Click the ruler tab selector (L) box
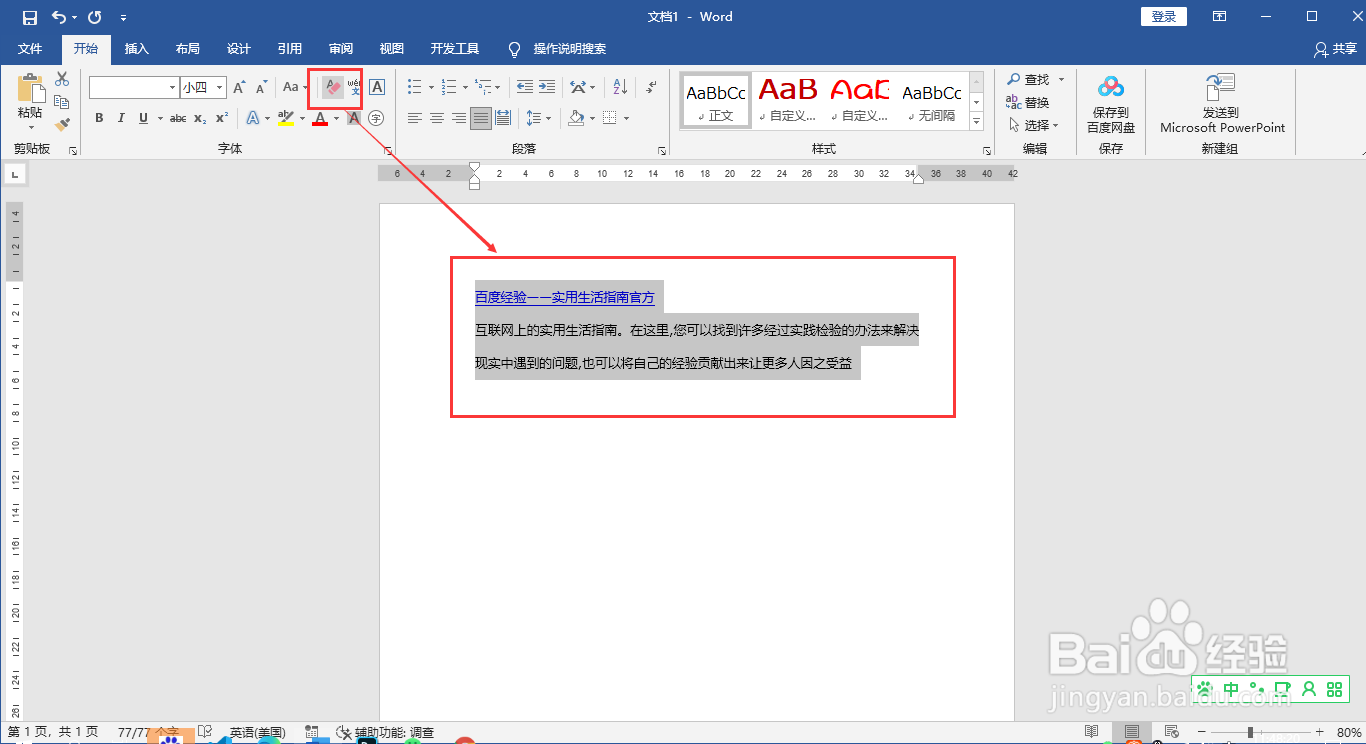Image resolution: width=1366 pixels, height=744 pixels. click(x=15, y=175)
